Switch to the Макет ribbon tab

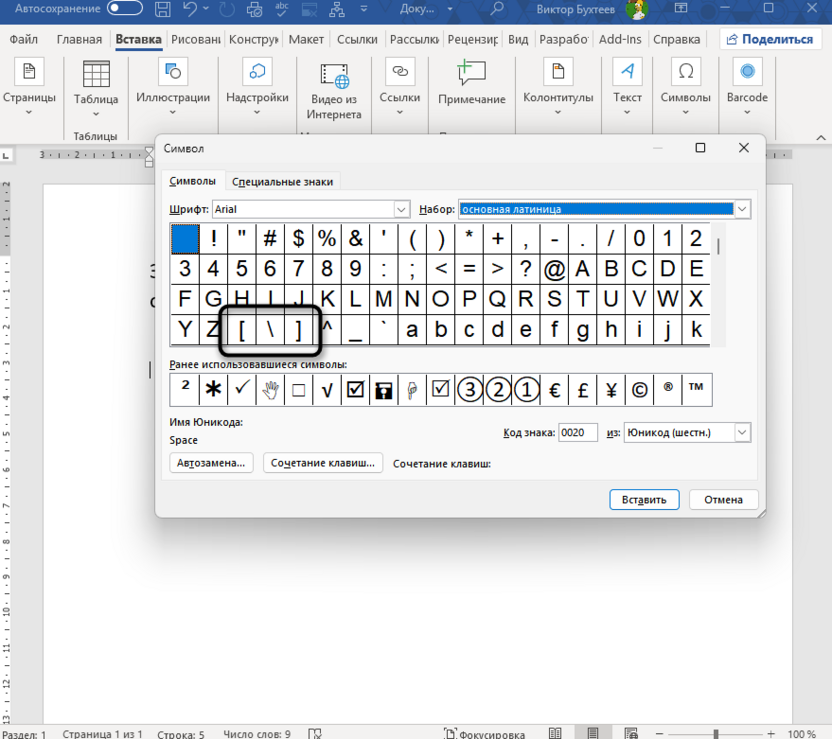coord(306,39)
